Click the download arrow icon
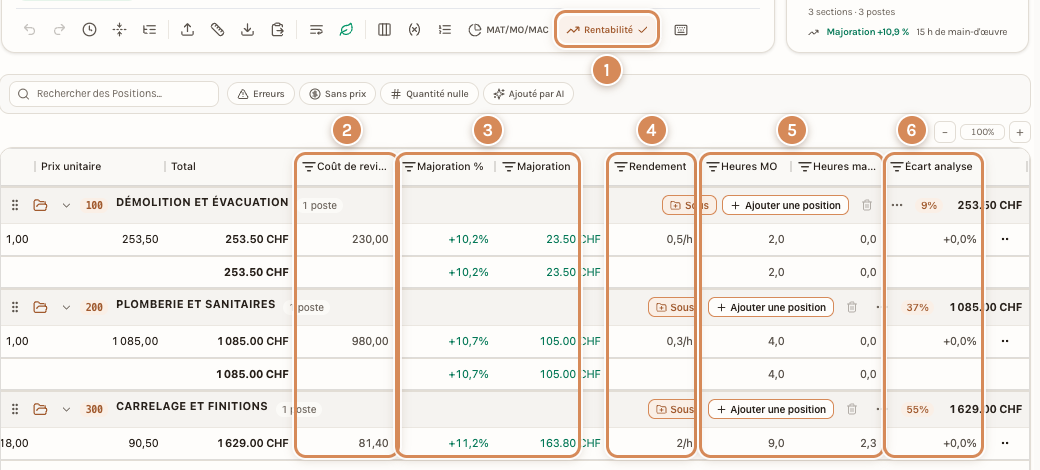The width and height of the screenshot is (1040, 470). [x=247, y=30]
